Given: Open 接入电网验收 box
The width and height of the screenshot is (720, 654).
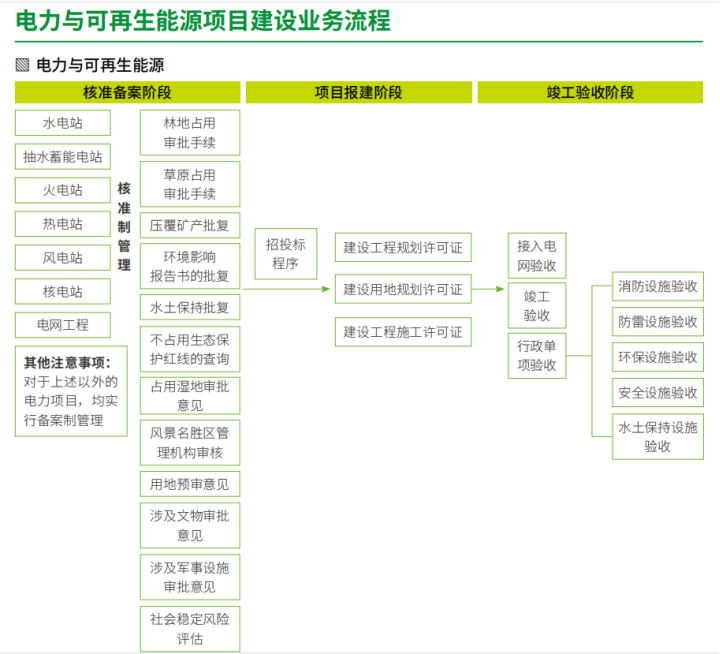Looking at the screenshot, I should click(x=537, y=256).
